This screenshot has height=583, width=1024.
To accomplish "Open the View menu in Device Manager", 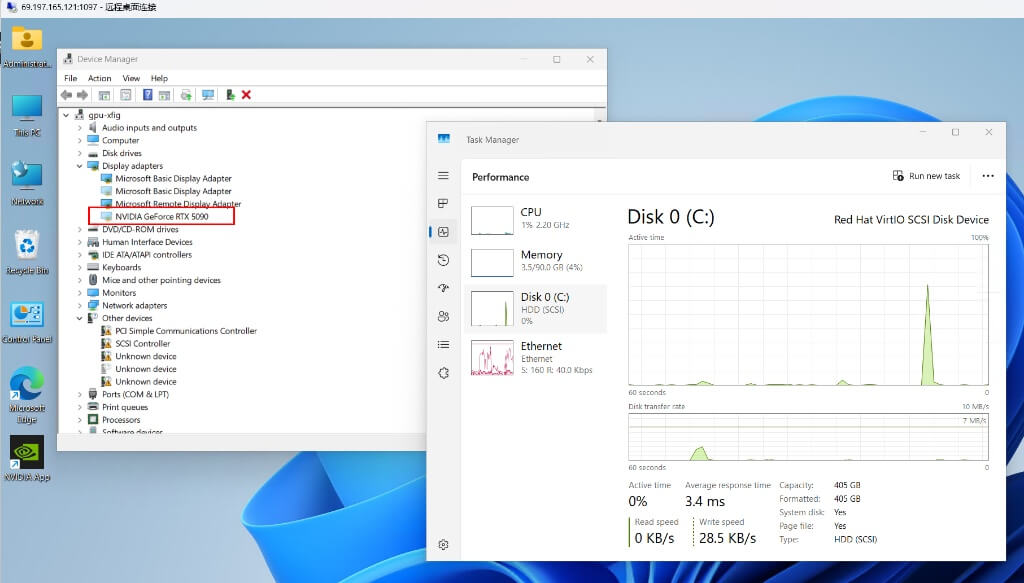I will pos(131,78).
